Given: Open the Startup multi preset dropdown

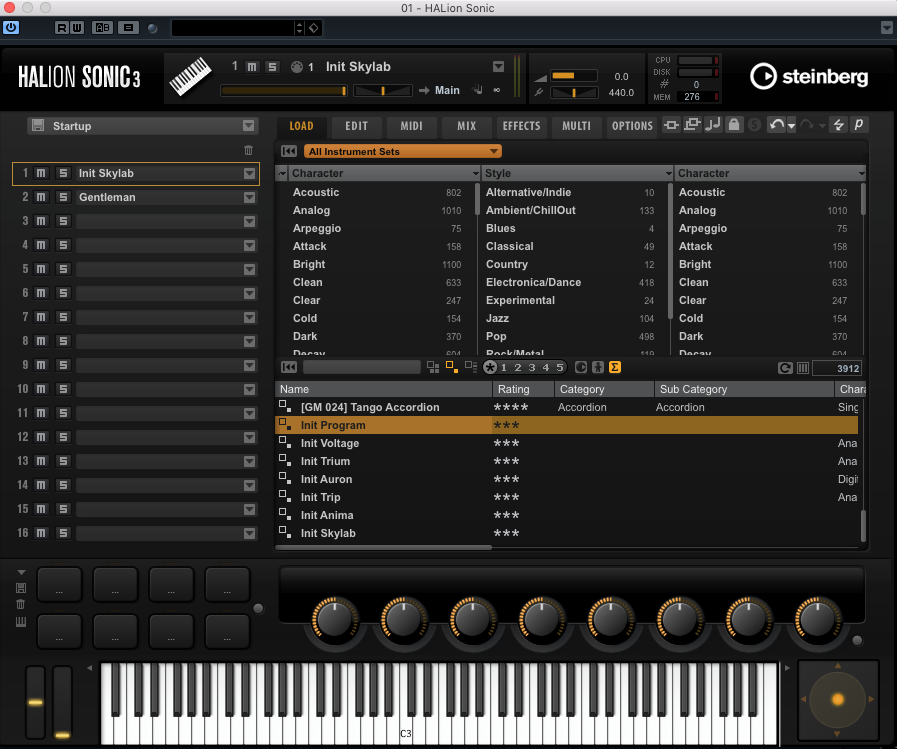Looking at the screenshot, I should (x=248, y=126).
